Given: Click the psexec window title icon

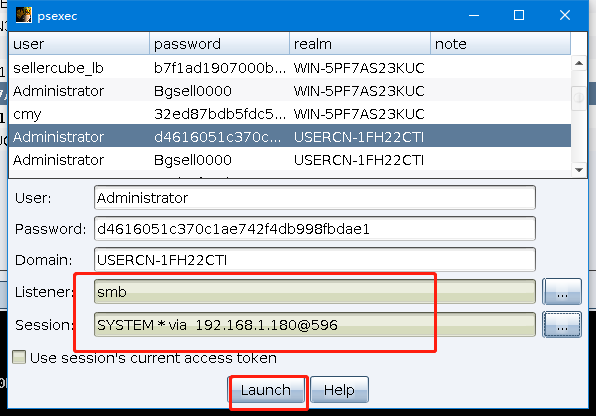Looking at the screenshot, I should click(x=24, y=15).
